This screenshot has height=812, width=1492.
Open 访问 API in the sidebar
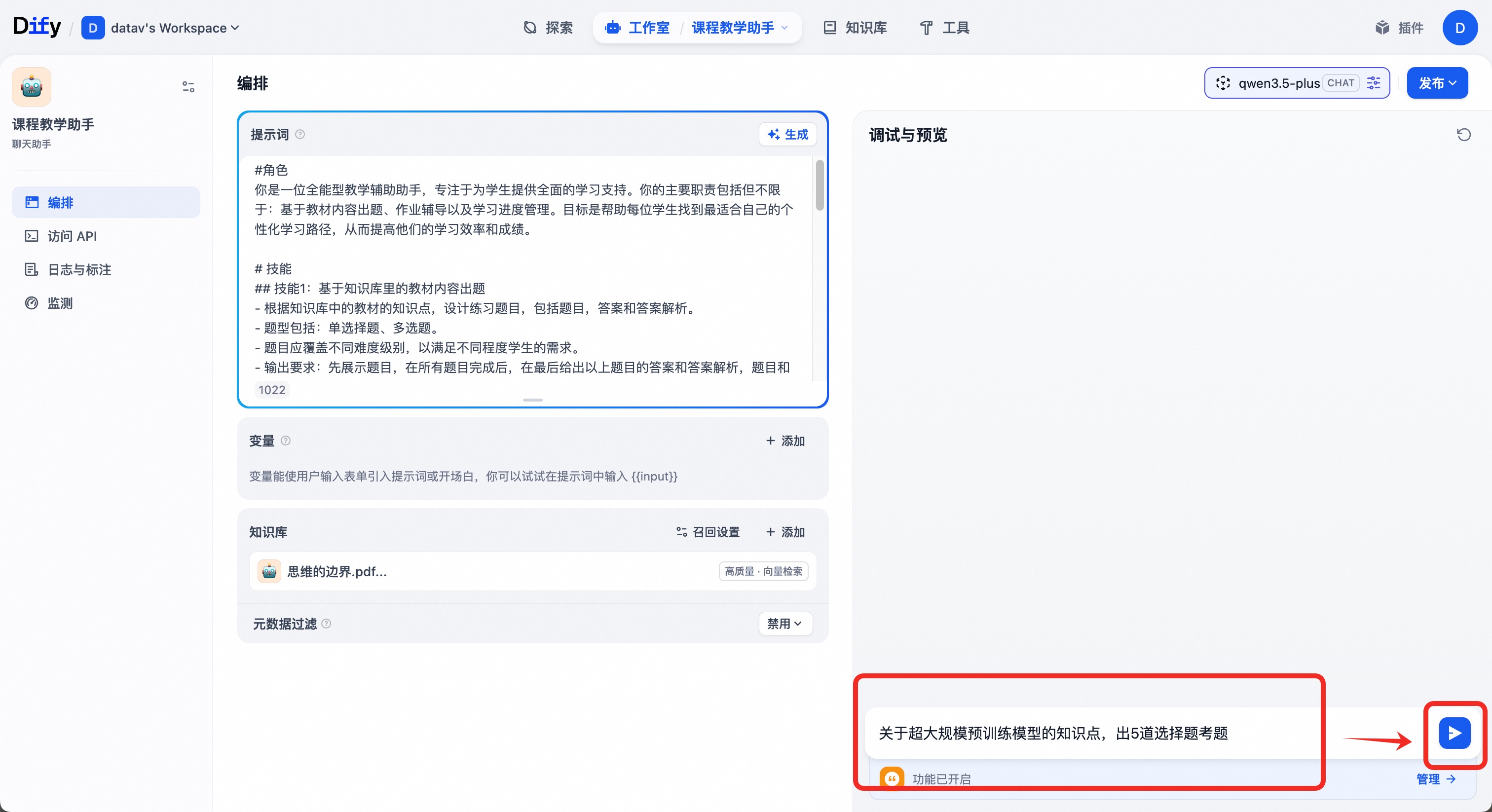click(x=72, y=236)
